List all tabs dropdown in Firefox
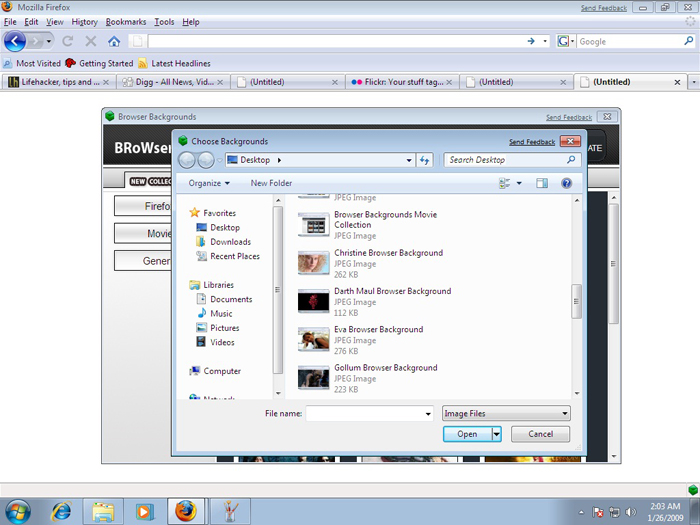Screen dimensions: 700x525 [694, 82]
